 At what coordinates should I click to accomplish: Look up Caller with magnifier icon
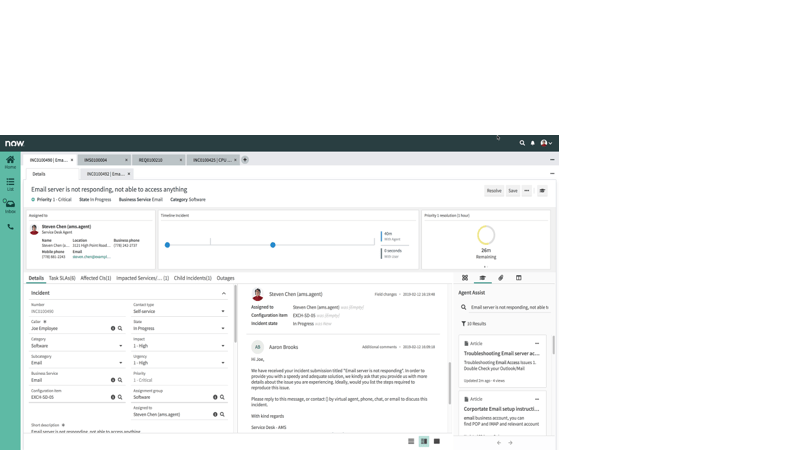point(120,328)
